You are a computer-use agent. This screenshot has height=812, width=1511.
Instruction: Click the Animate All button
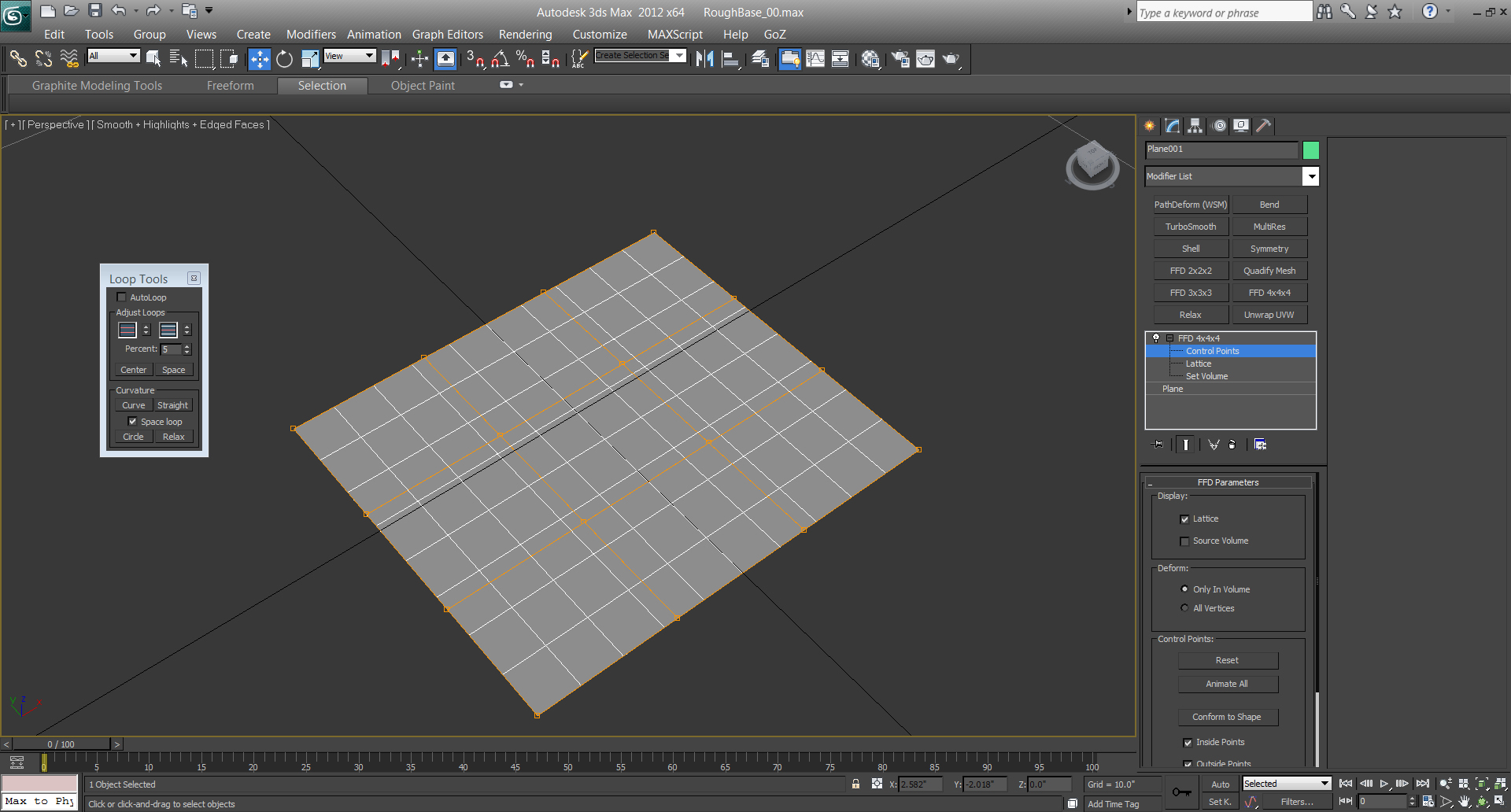1228,684
